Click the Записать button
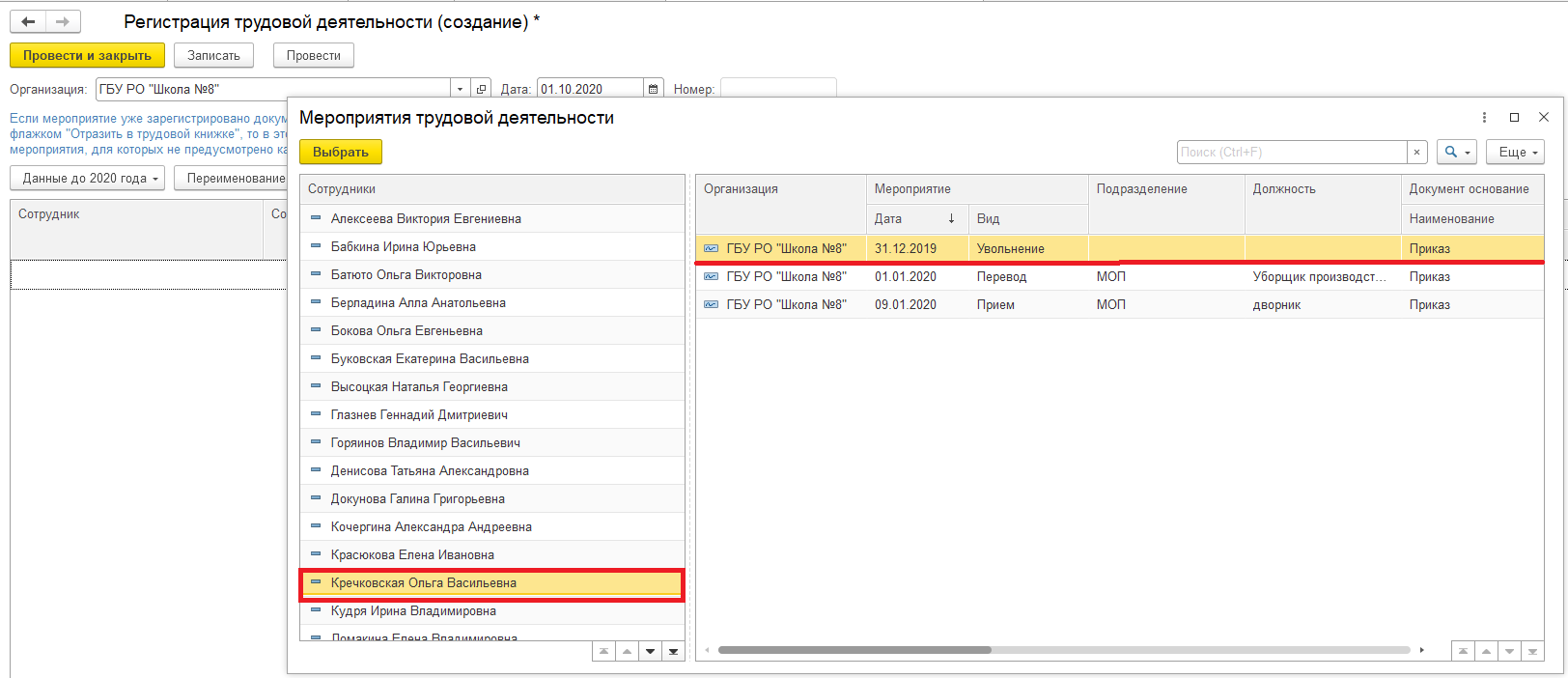The image size is (1568, 678). click(213, 55)
